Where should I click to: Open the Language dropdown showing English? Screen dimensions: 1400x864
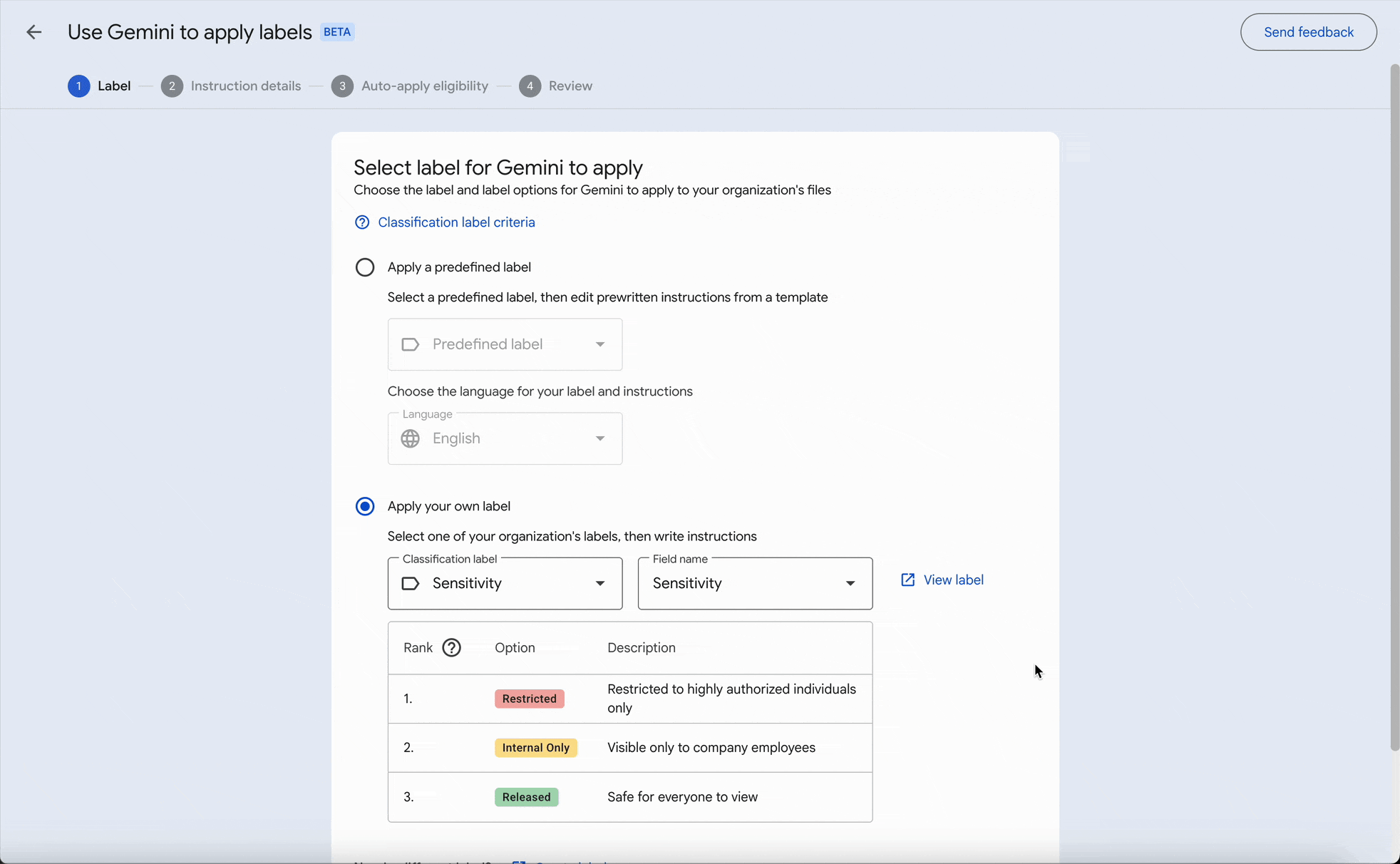point(505,438)
